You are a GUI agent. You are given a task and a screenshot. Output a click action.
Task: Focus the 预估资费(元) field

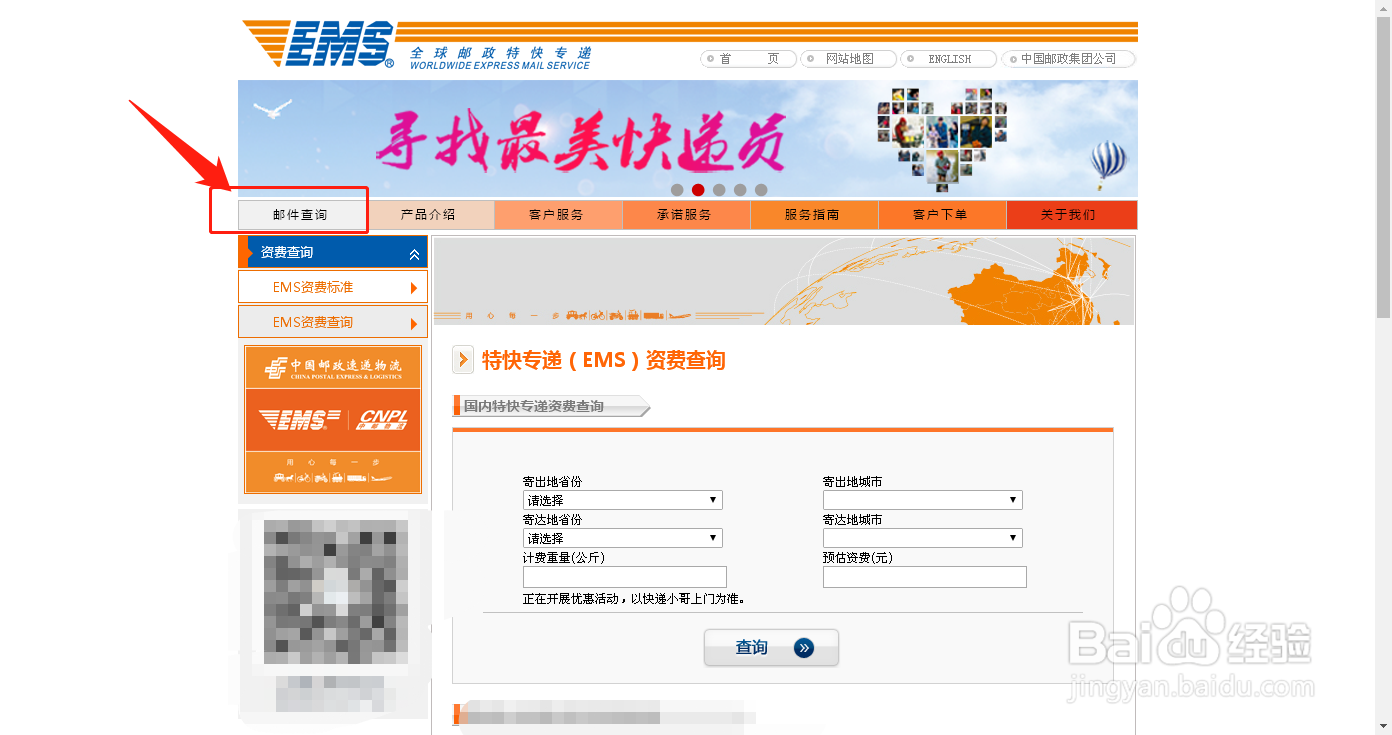tap(925, 577)
